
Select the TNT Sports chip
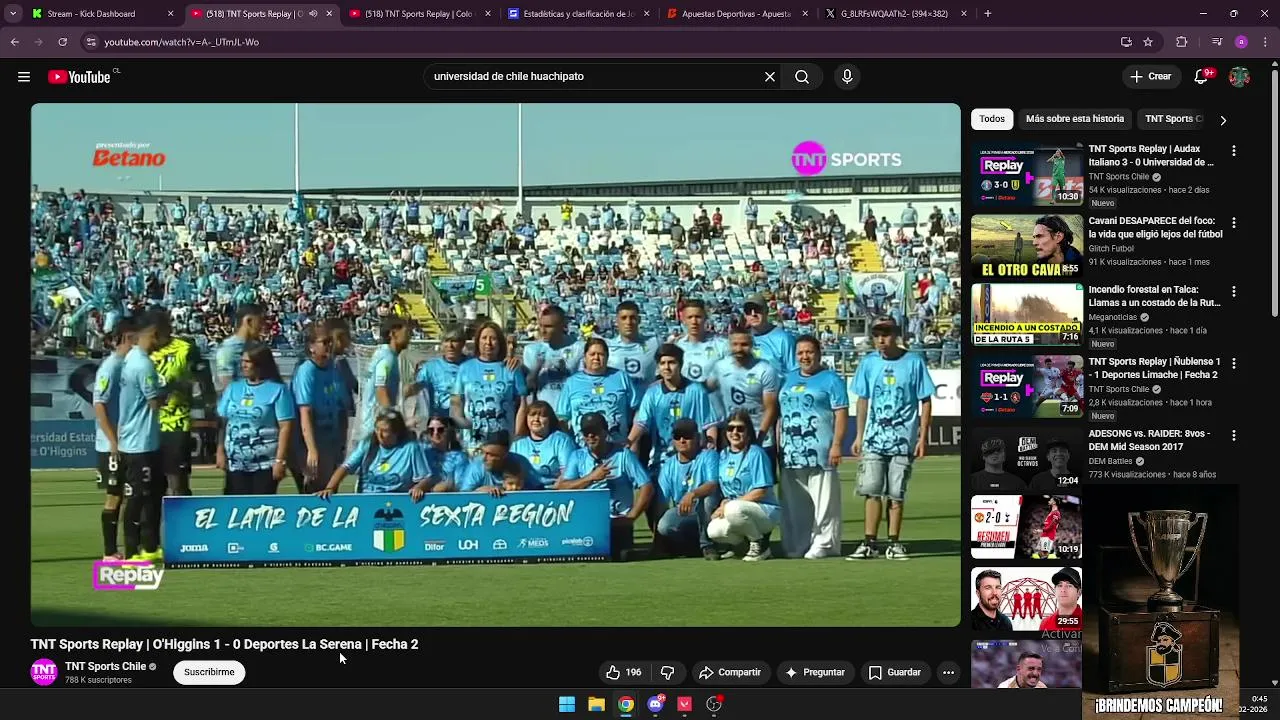1171,119
